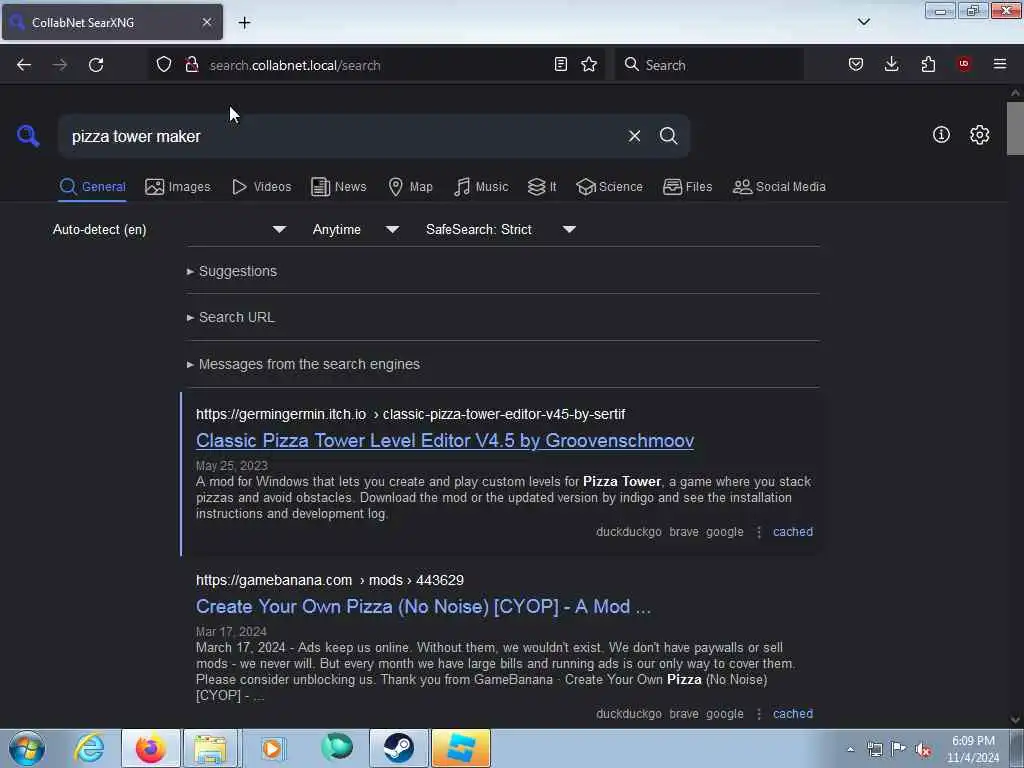The image size is (1024, 768).
Task: Show hidden tray icons arrow
Action: [x=850, y=750]
